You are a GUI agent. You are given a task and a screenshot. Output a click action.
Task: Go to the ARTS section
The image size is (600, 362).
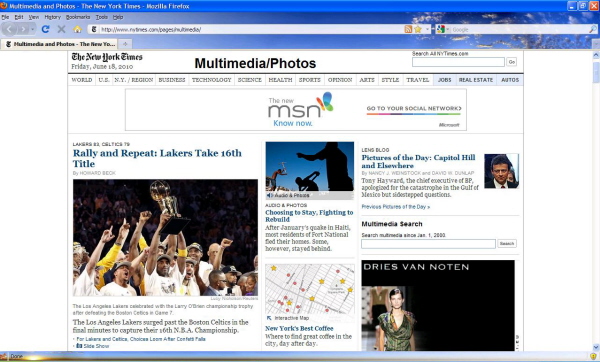(367, 80)
